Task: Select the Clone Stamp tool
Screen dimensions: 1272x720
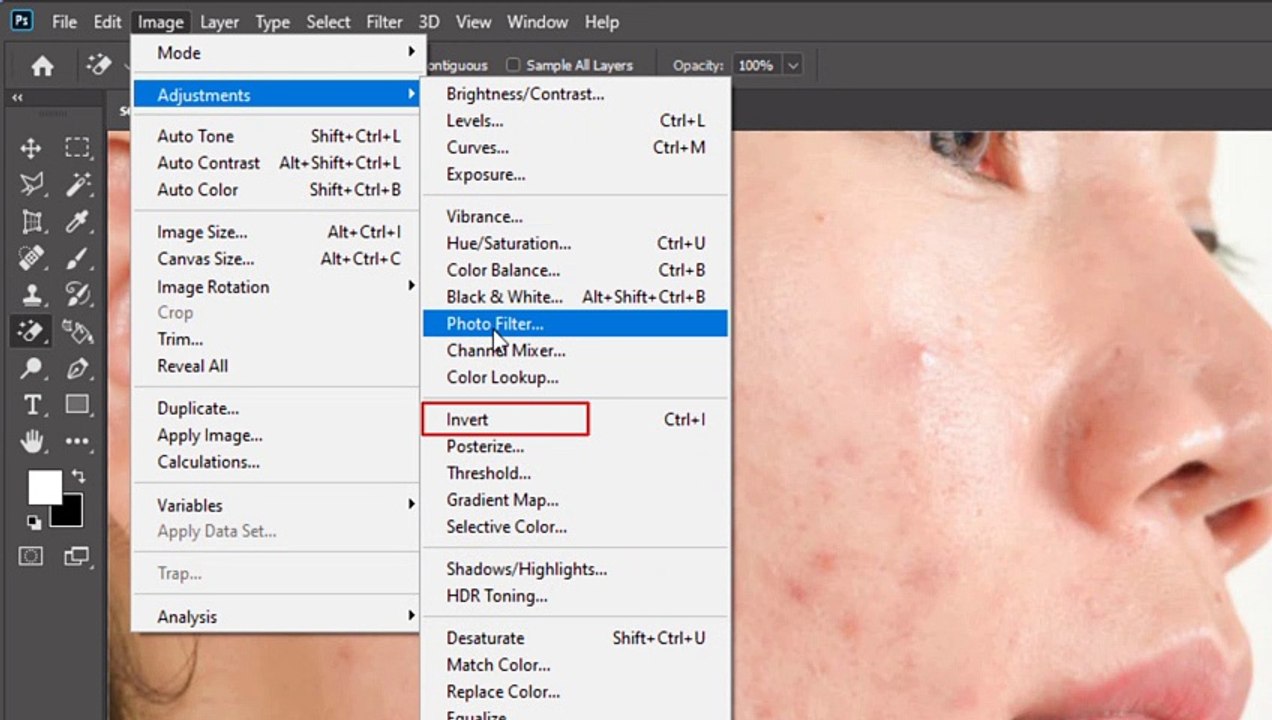Action: pyautogui.click(x=31, y=295)
